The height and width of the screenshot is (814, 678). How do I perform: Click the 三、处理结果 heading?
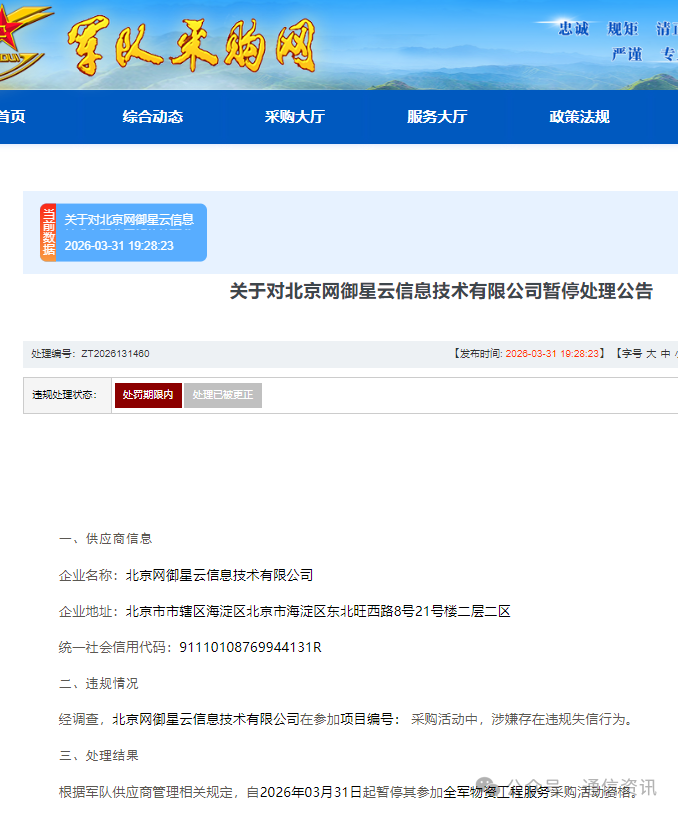point(99,755)
